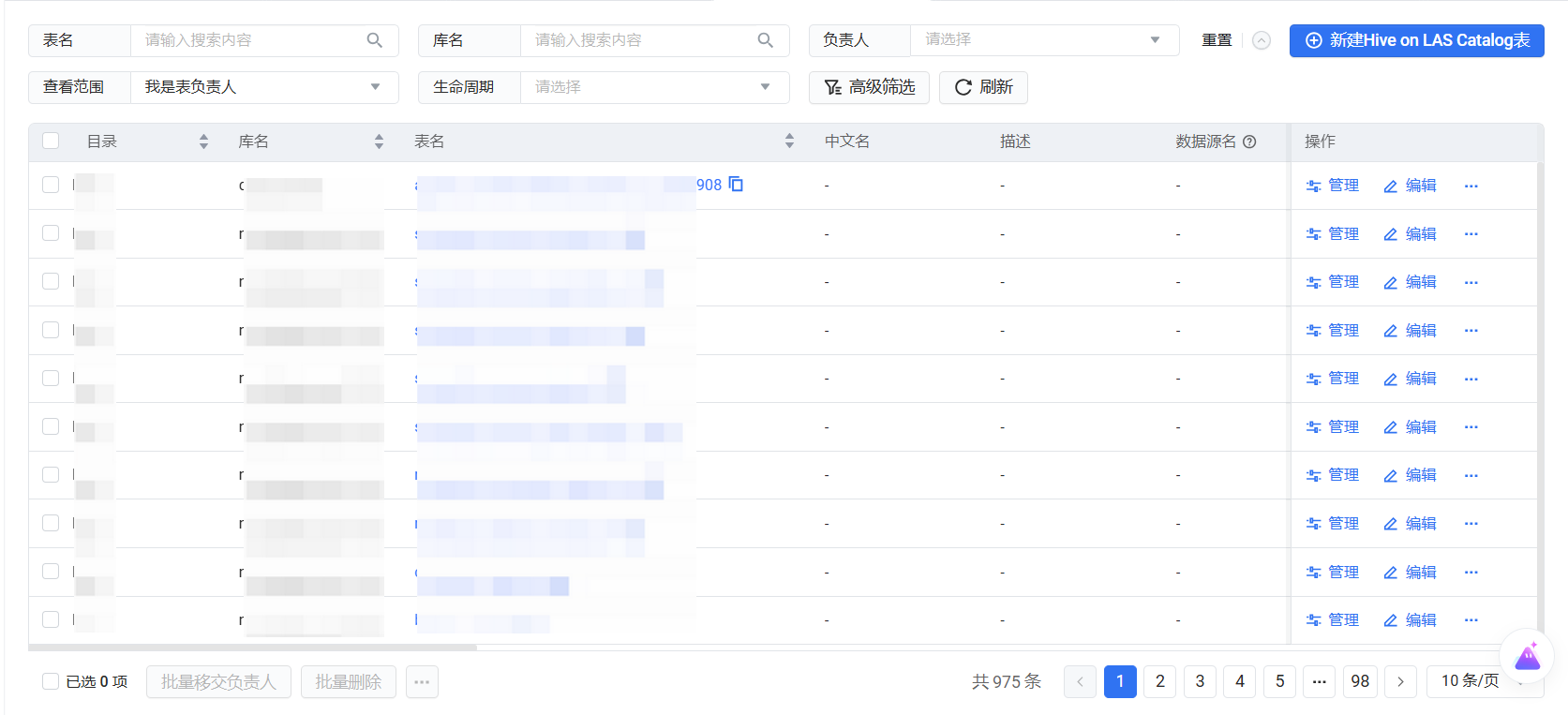Click the table's horizontal scrollbar
The height and width of the screenshot is (715, 1568).
(253, 648)
